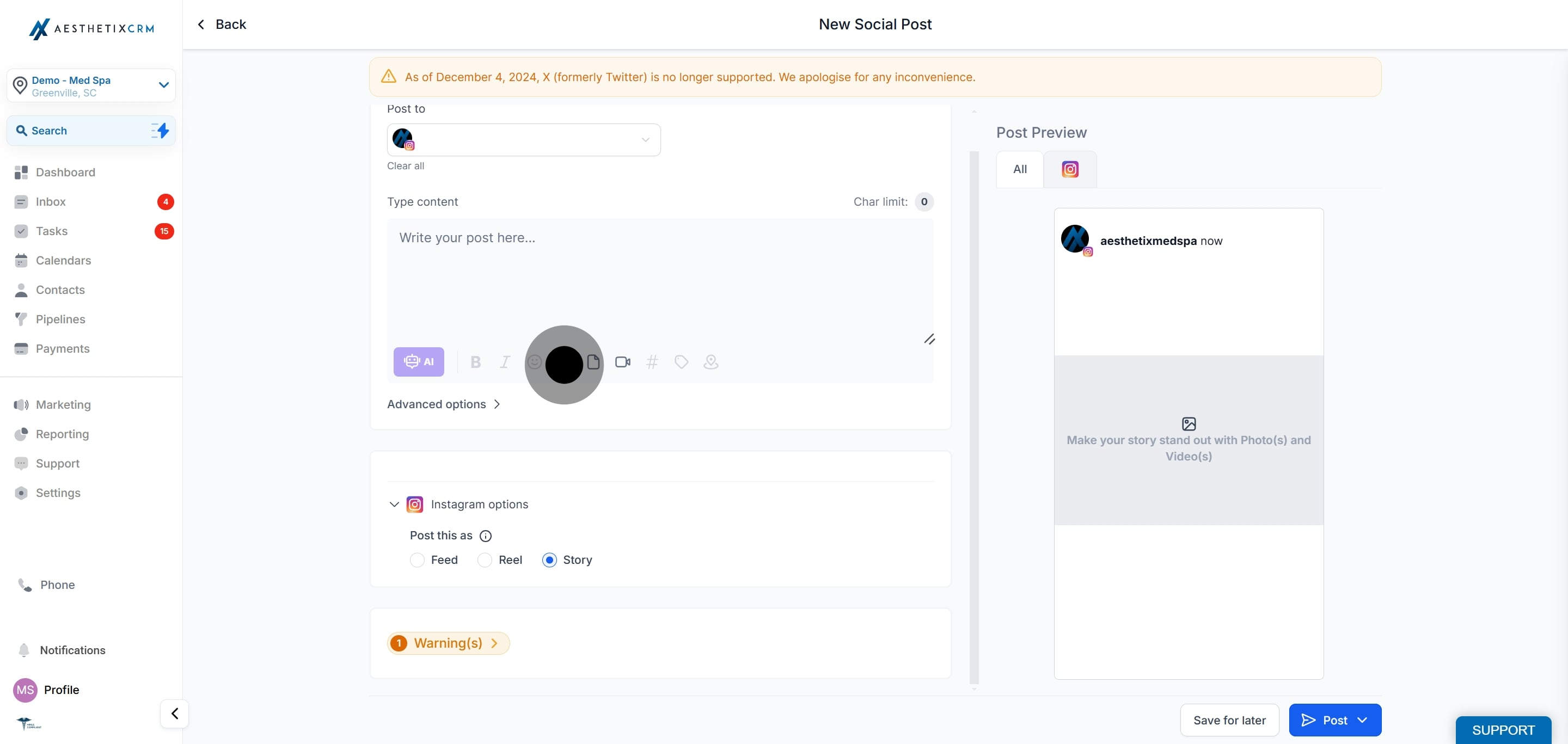Select the Reel radio button
This screenshot has height=744, width=1568.
point(485,559)
